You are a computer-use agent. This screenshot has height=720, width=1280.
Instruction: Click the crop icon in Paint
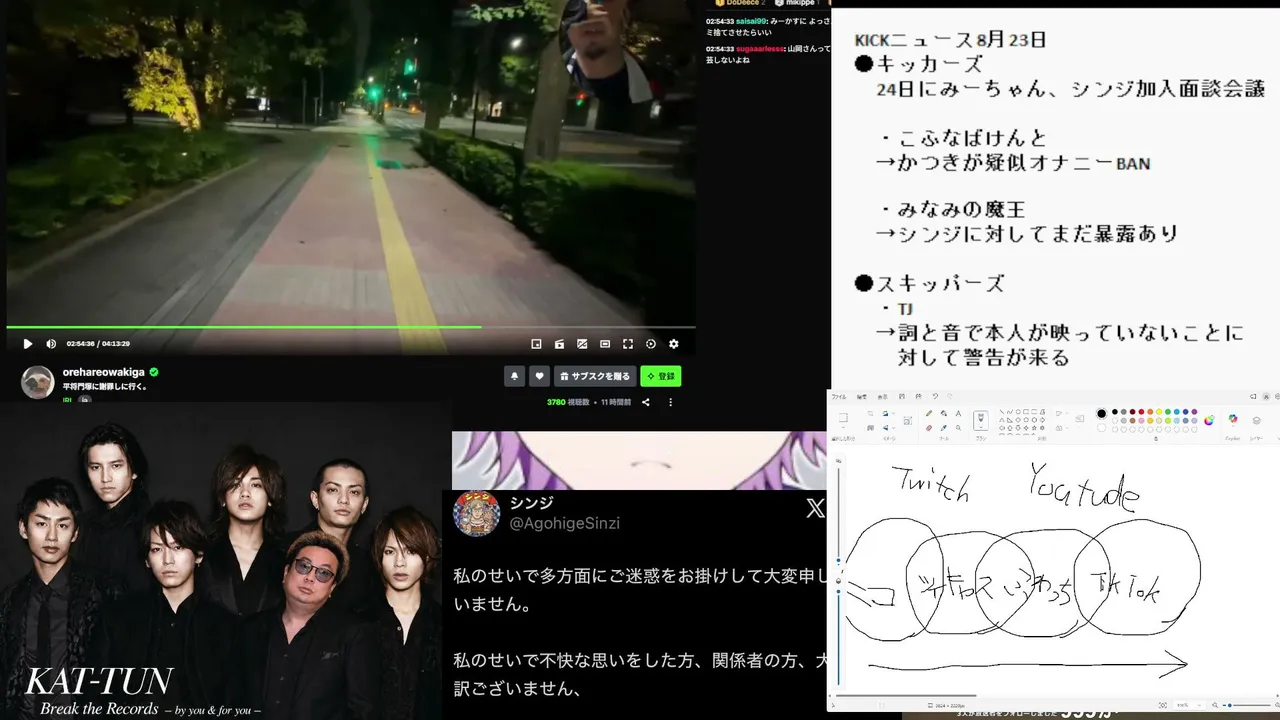(870, 414)
